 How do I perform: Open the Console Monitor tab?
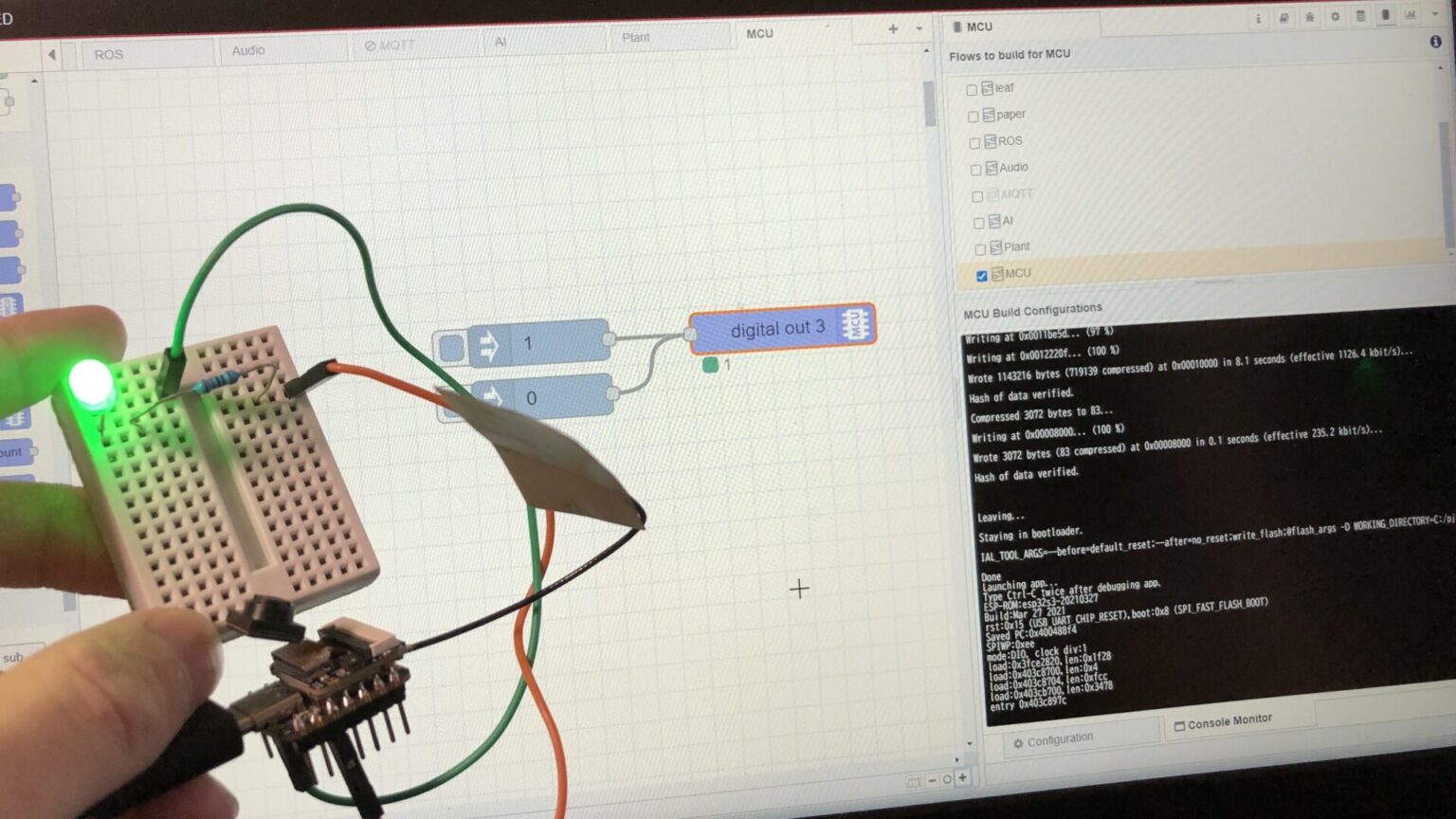pyautogui.click(x=1223, y=719)
